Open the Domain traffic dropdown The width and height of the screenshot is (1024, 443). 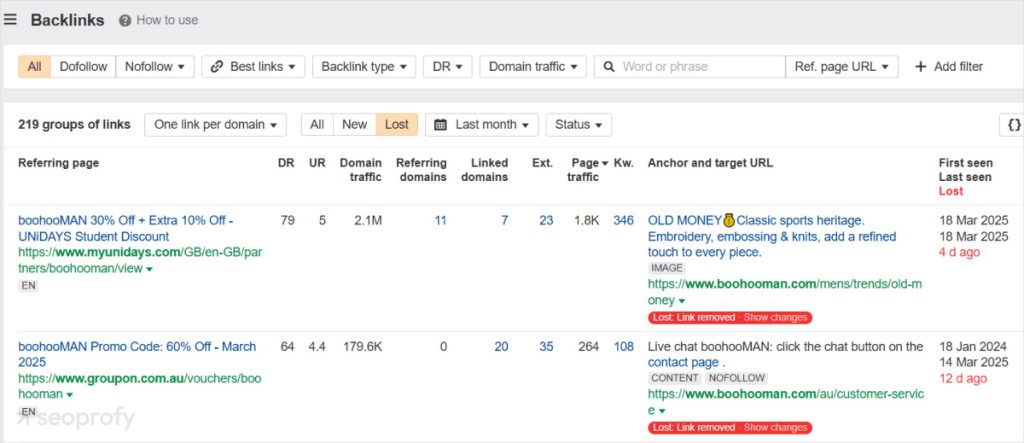pyautogui.click(x=533, y=67)
